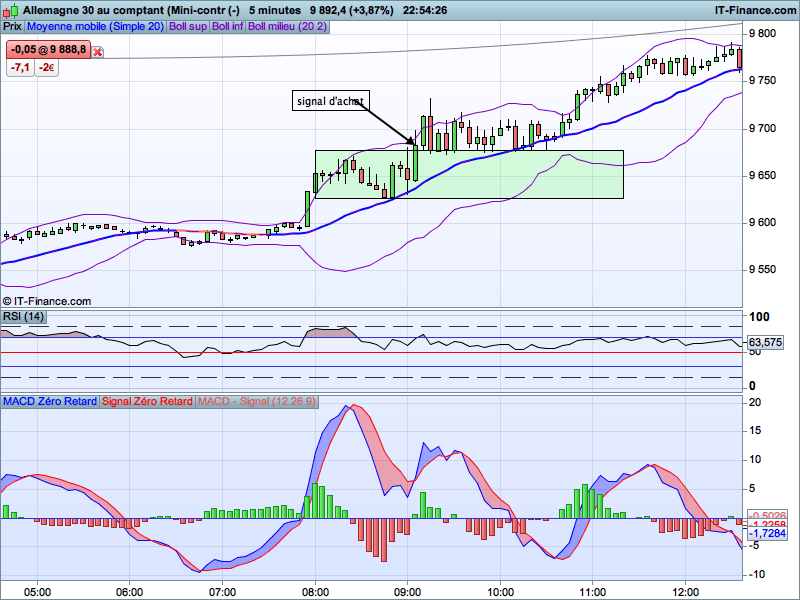
Task: Click the MACD scale label -10
Action: click(x=756, y=574)
